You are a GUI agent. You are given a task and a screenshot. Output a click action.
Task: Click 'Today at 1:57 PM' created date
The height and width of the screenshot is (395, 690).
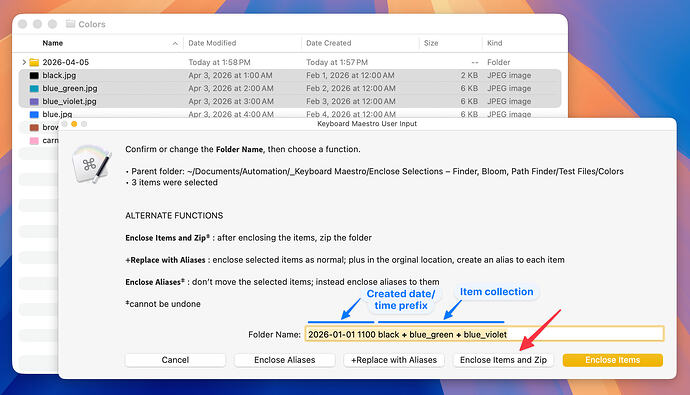(337, 62)
